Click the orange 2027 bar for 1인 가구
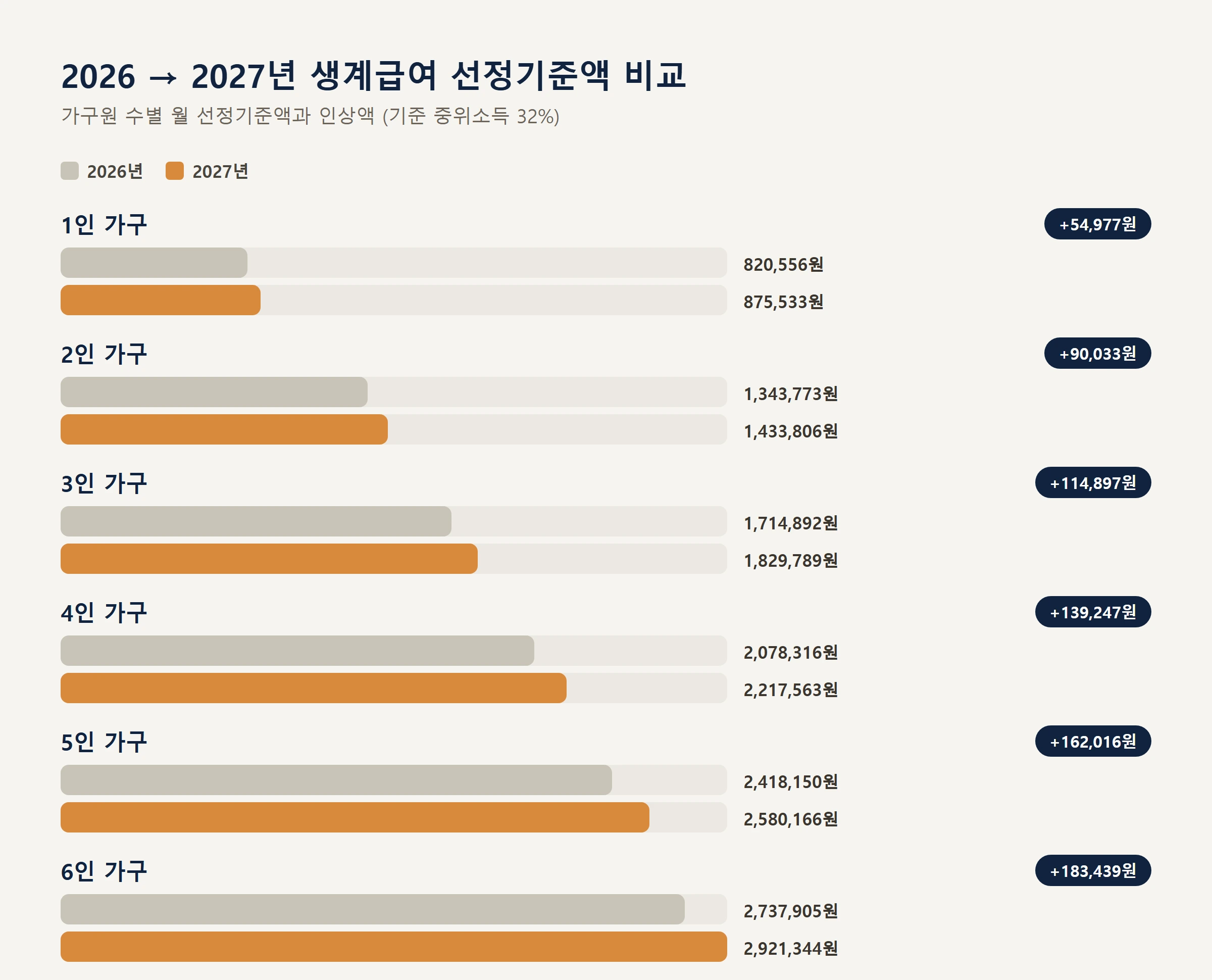1212x980 pixels. 160,300
